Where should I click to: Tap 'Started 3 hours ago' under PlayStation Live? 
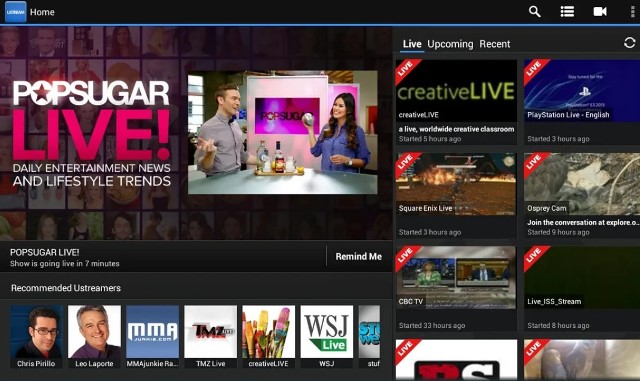pyautogui.click(x=558, y=139)
